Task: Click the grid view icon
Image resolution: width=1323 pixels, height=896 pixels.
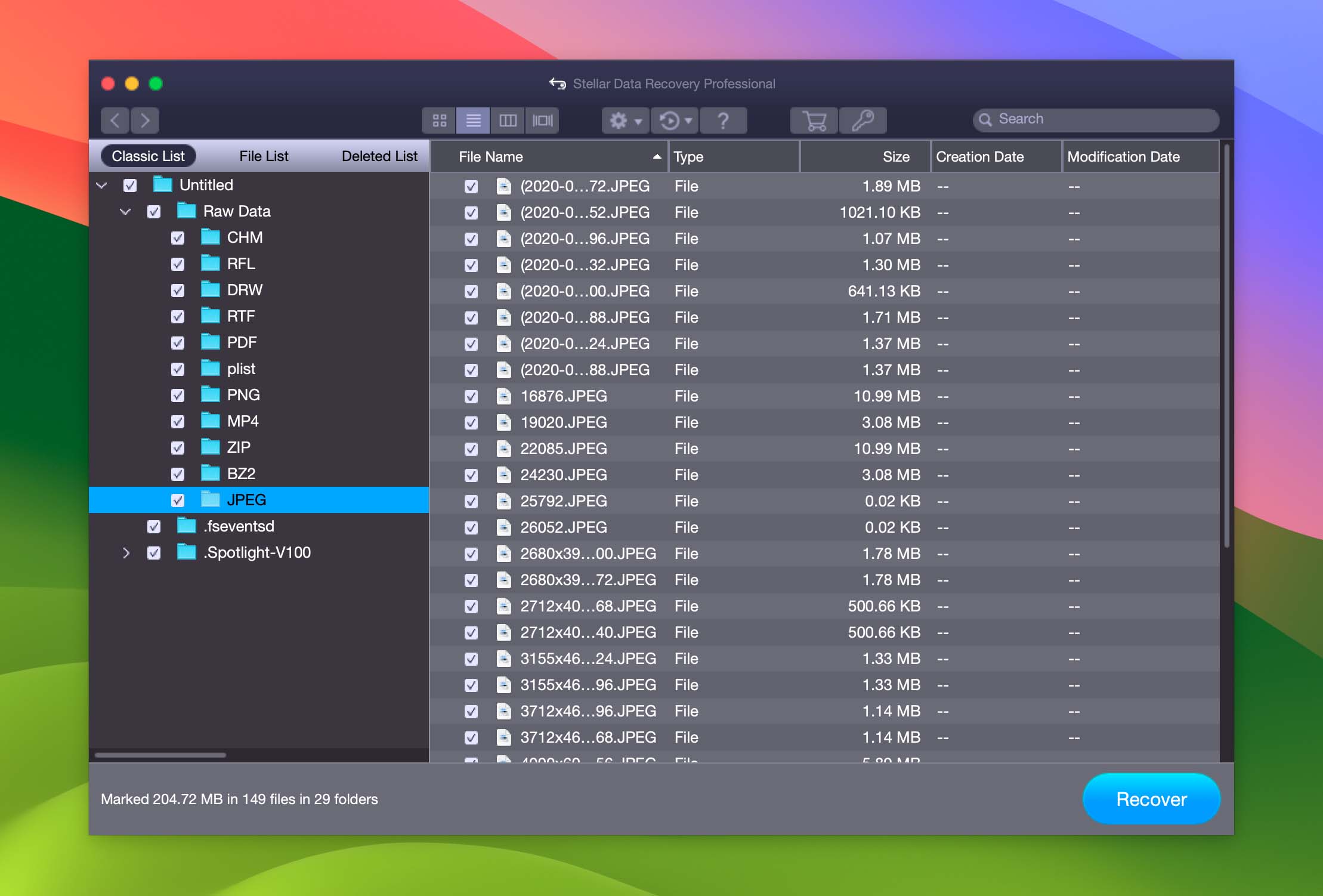Action: 438,120
